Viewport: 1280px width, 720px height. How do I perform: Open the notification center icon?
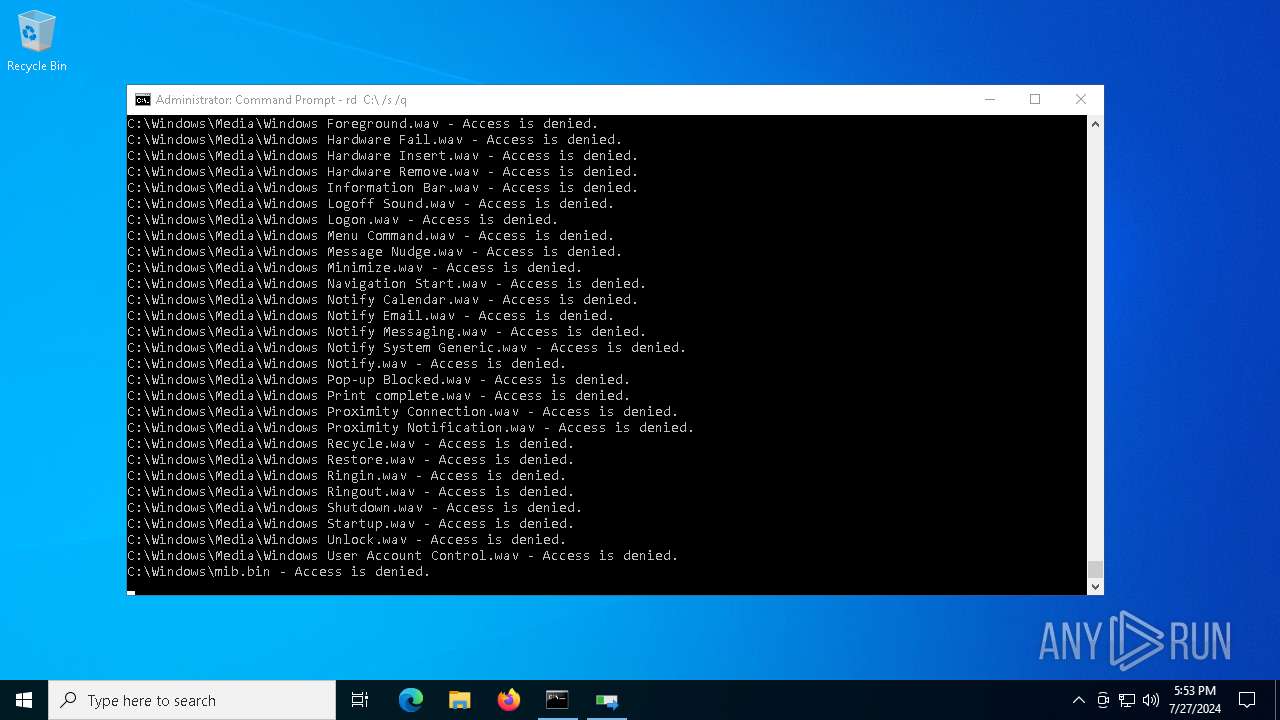[1247, 700]
